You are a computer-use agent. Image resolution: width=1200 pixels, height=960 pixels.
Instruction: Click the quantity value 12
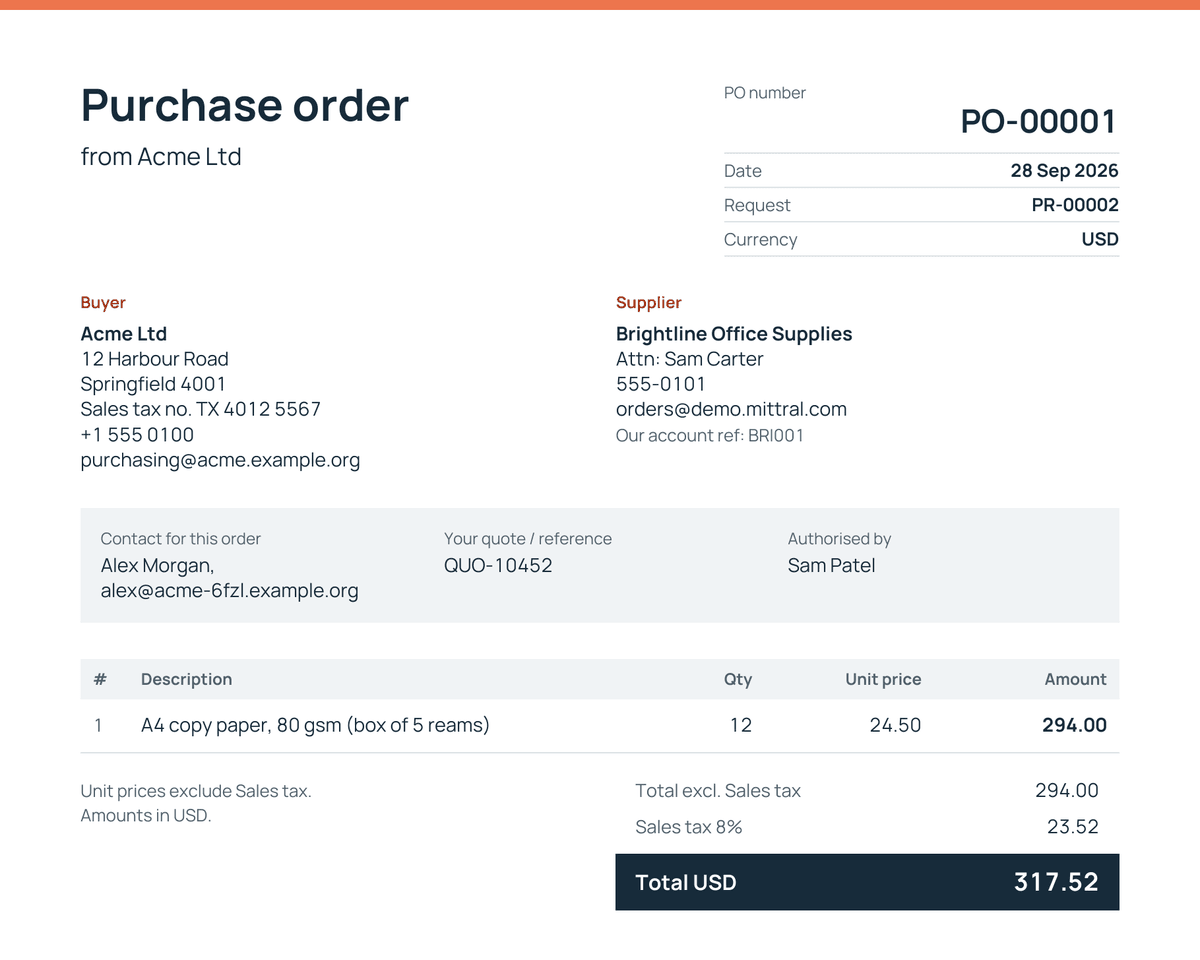740,725
